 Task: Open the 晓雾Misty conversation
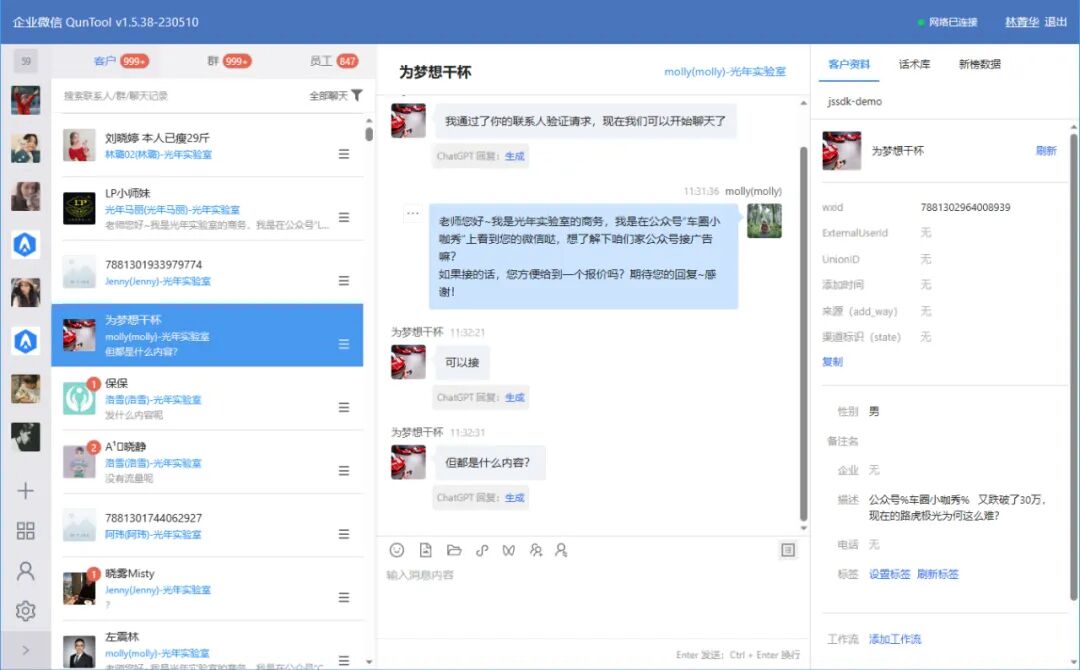click(207, 589)
